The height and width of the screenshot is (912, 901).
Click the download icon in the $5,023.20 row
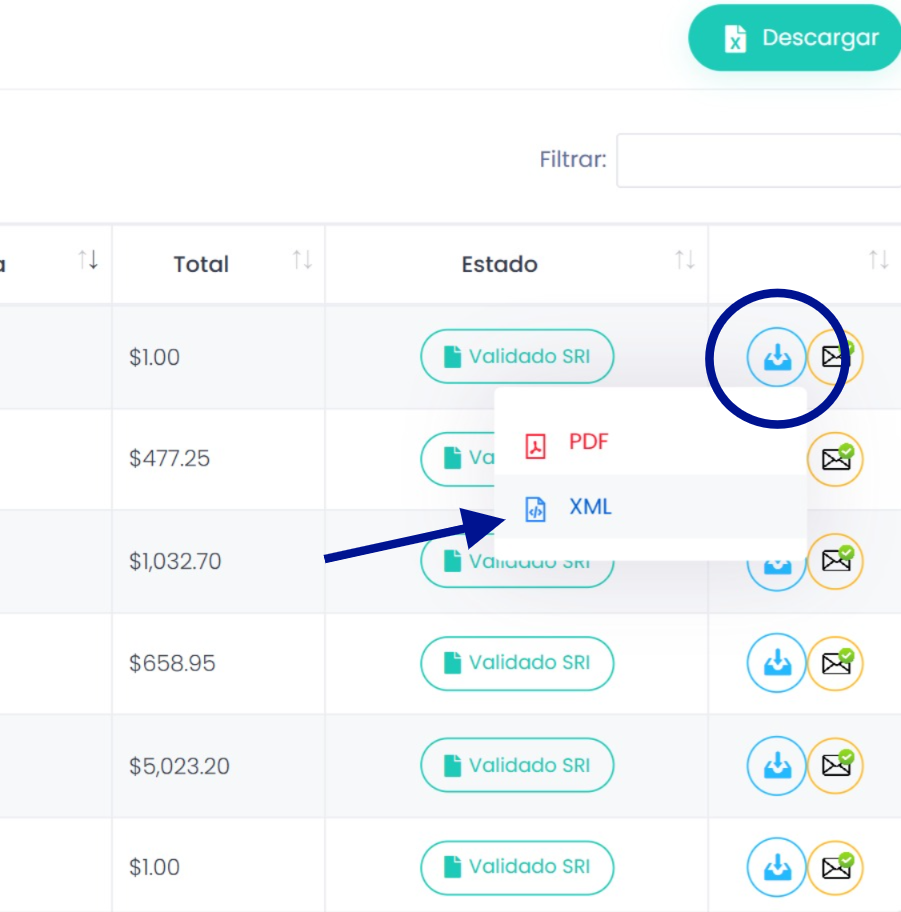(x=776, y=766)
